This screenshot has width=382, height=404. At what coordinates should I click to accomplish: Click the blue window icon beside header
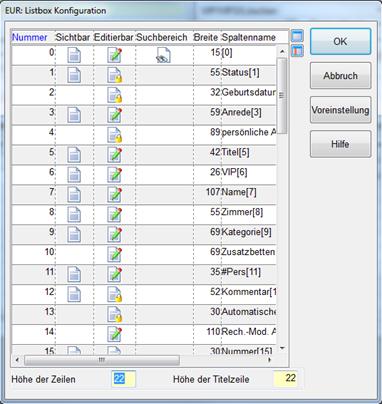[297, 36]
